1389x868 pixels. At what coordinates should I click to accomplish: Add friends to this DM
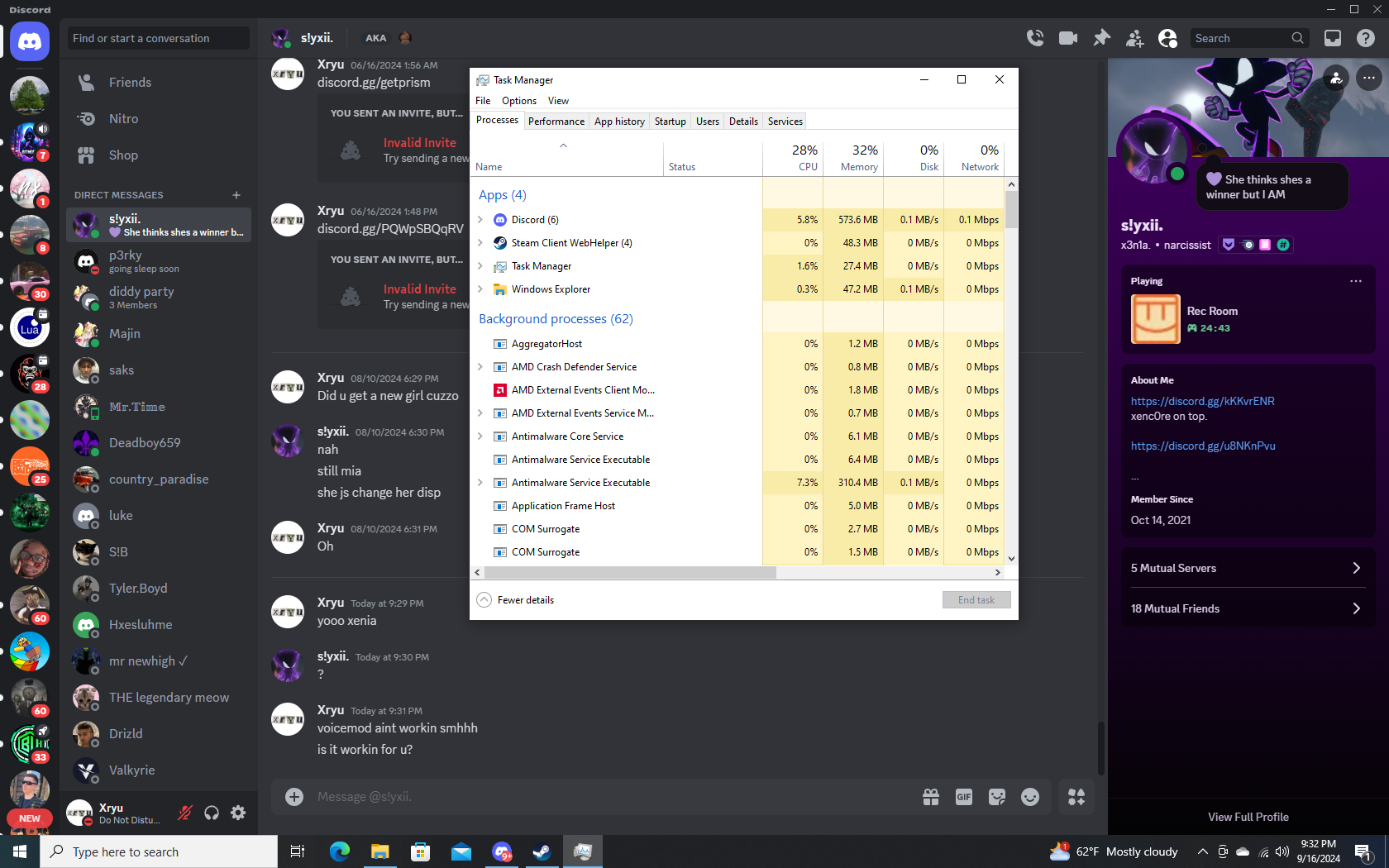click(x=1134, y=38)
